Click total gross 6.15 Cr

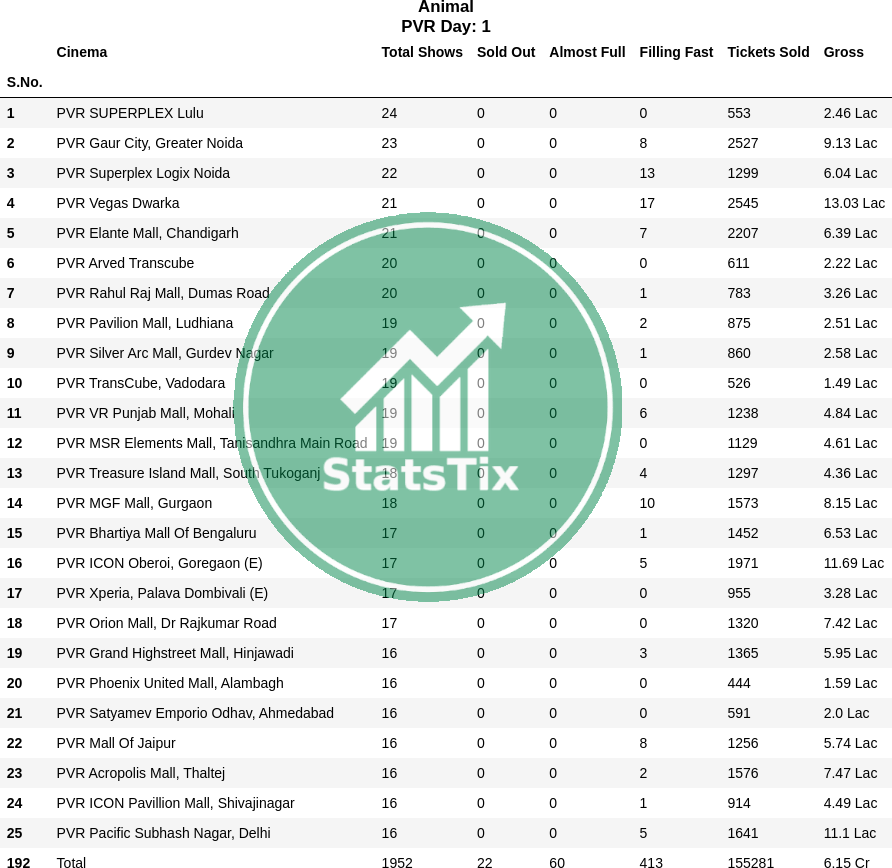point(845,863)
